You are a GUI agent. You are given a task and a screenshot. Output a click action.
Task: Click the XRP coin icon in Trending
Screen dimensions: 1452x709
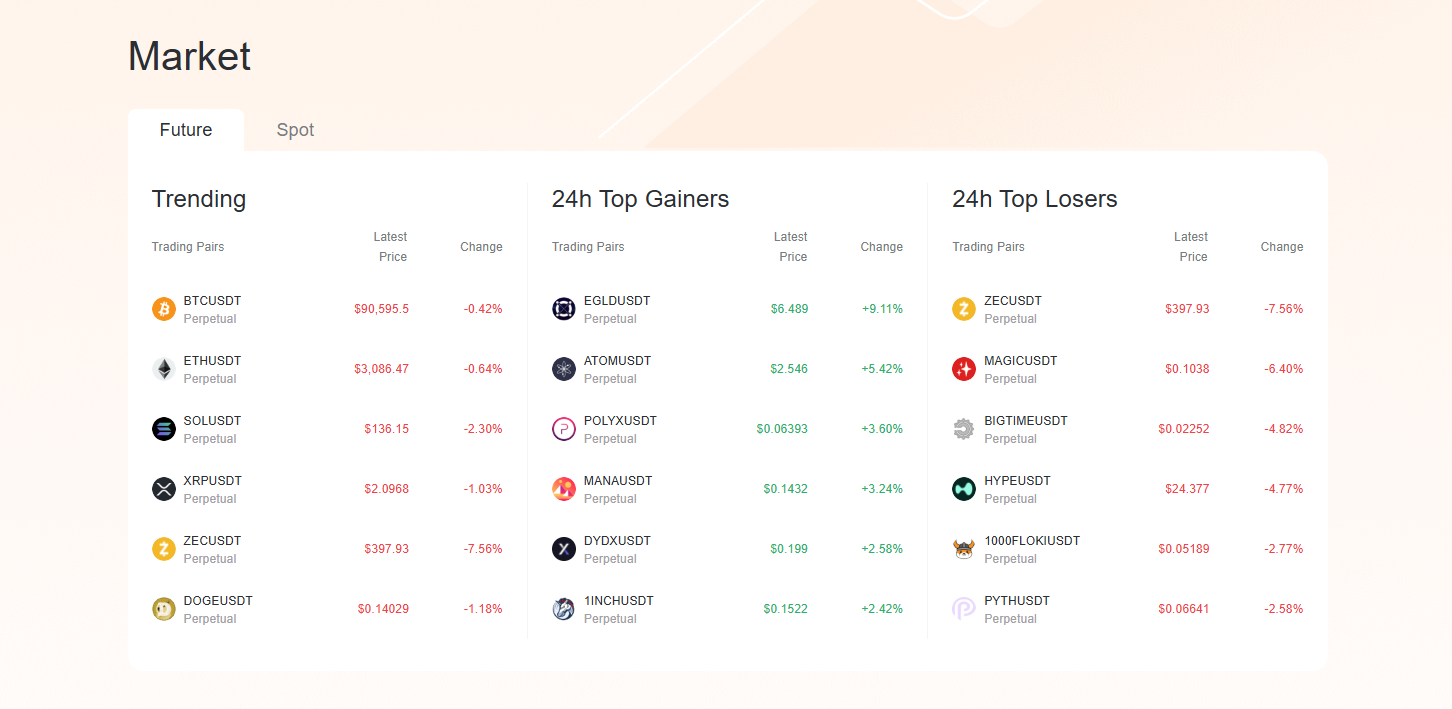coord(164,489)
